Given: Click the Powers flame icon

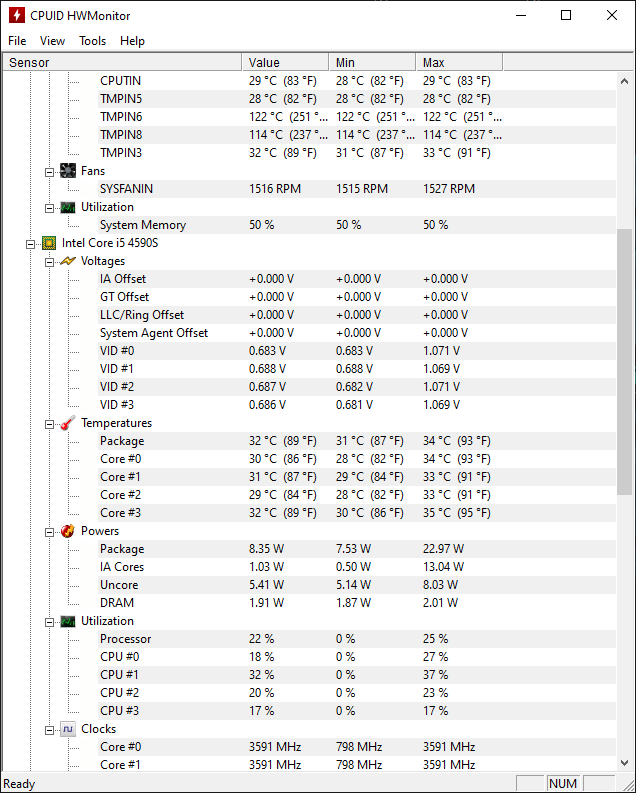Looking at the screenshot, I should click(x=68, y=531).
